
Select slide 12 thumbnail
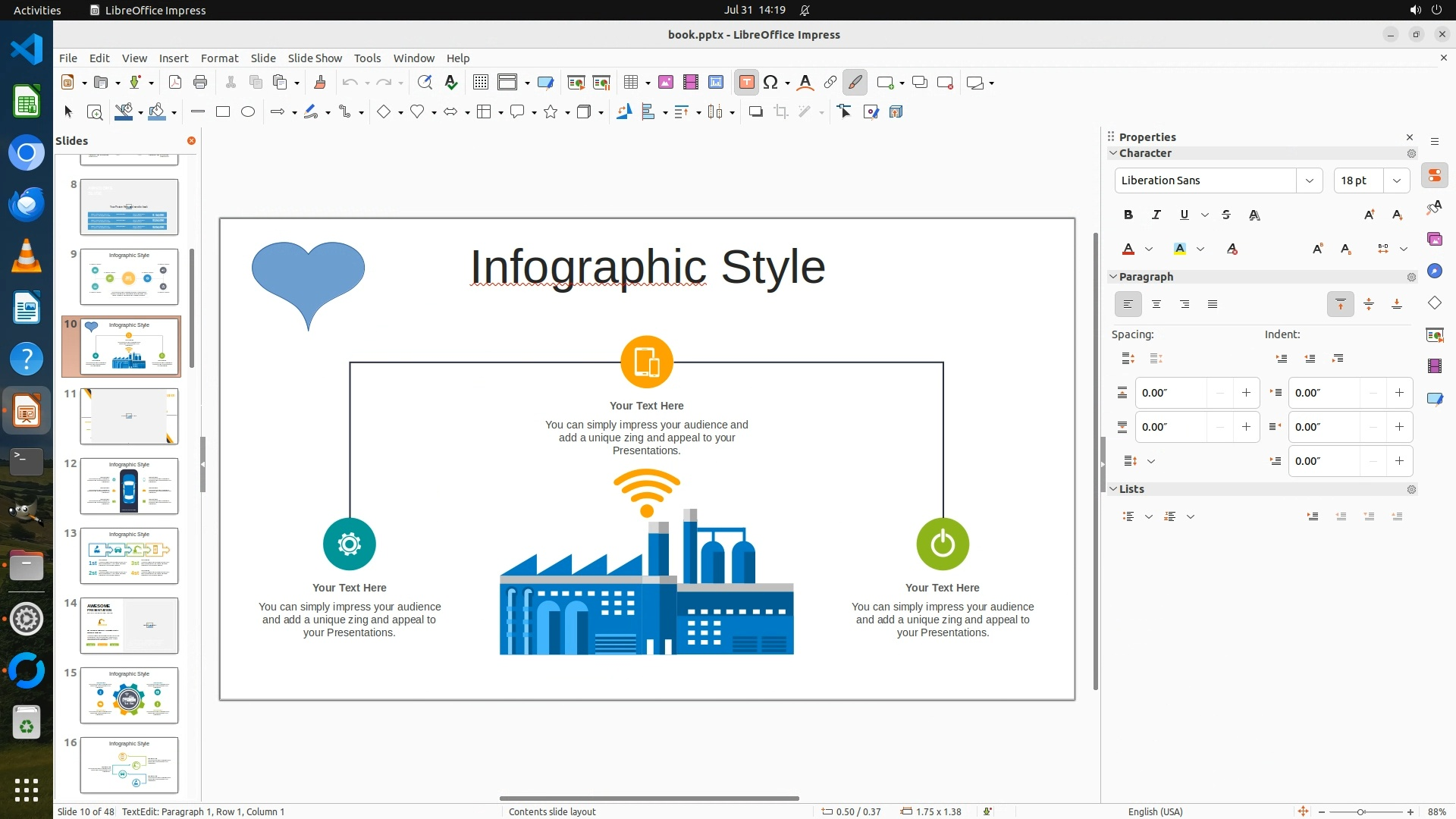129,486
